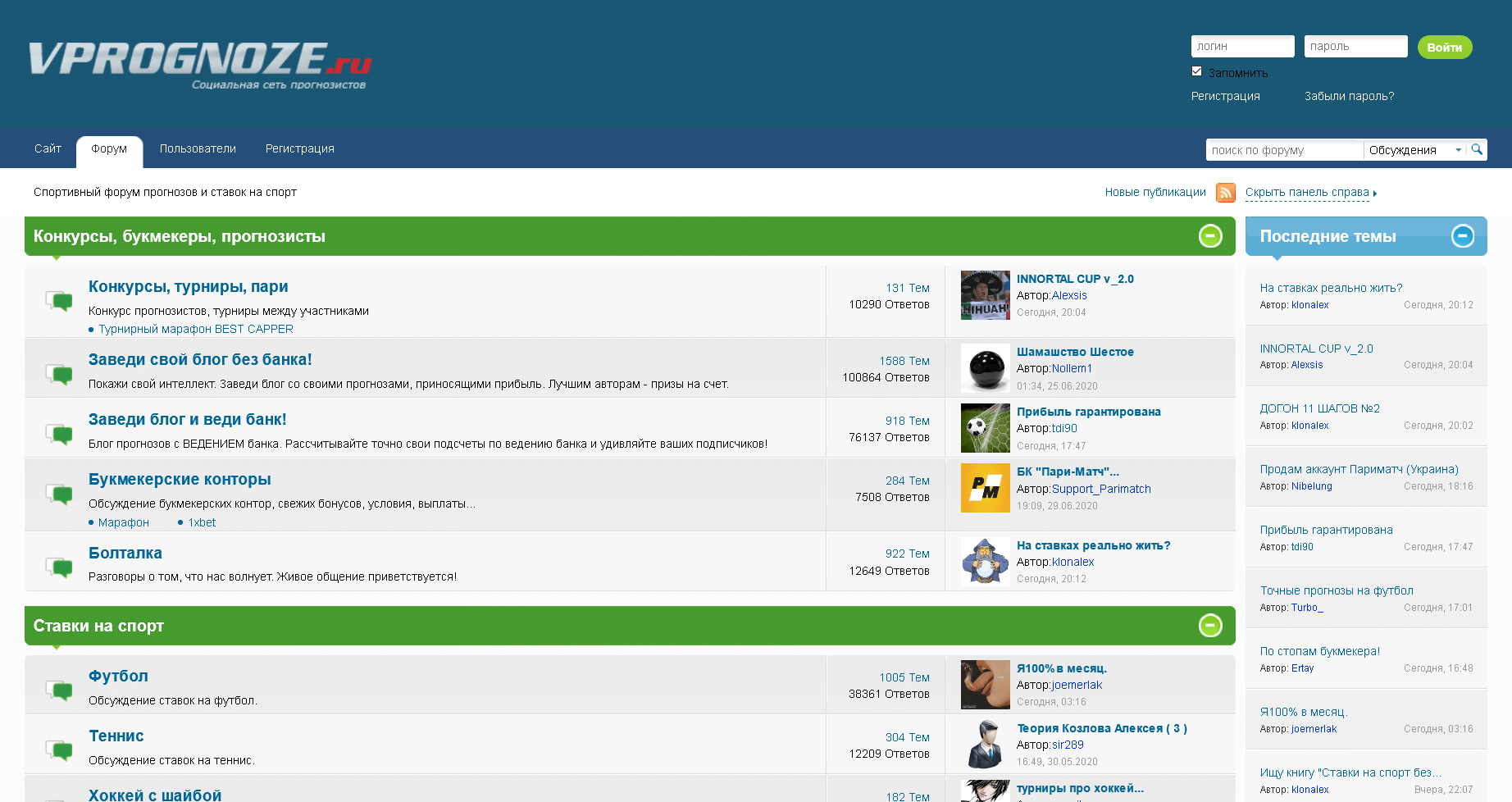
Task: Click the Забыли пароль? link
Action: click(x=1349, y=96)
